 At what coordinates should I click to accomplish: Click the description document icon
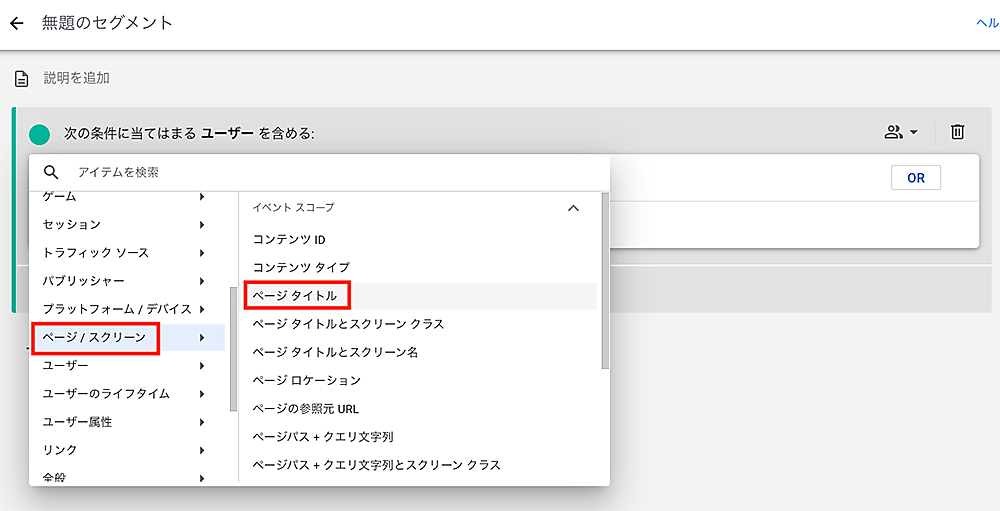point(21,78)
